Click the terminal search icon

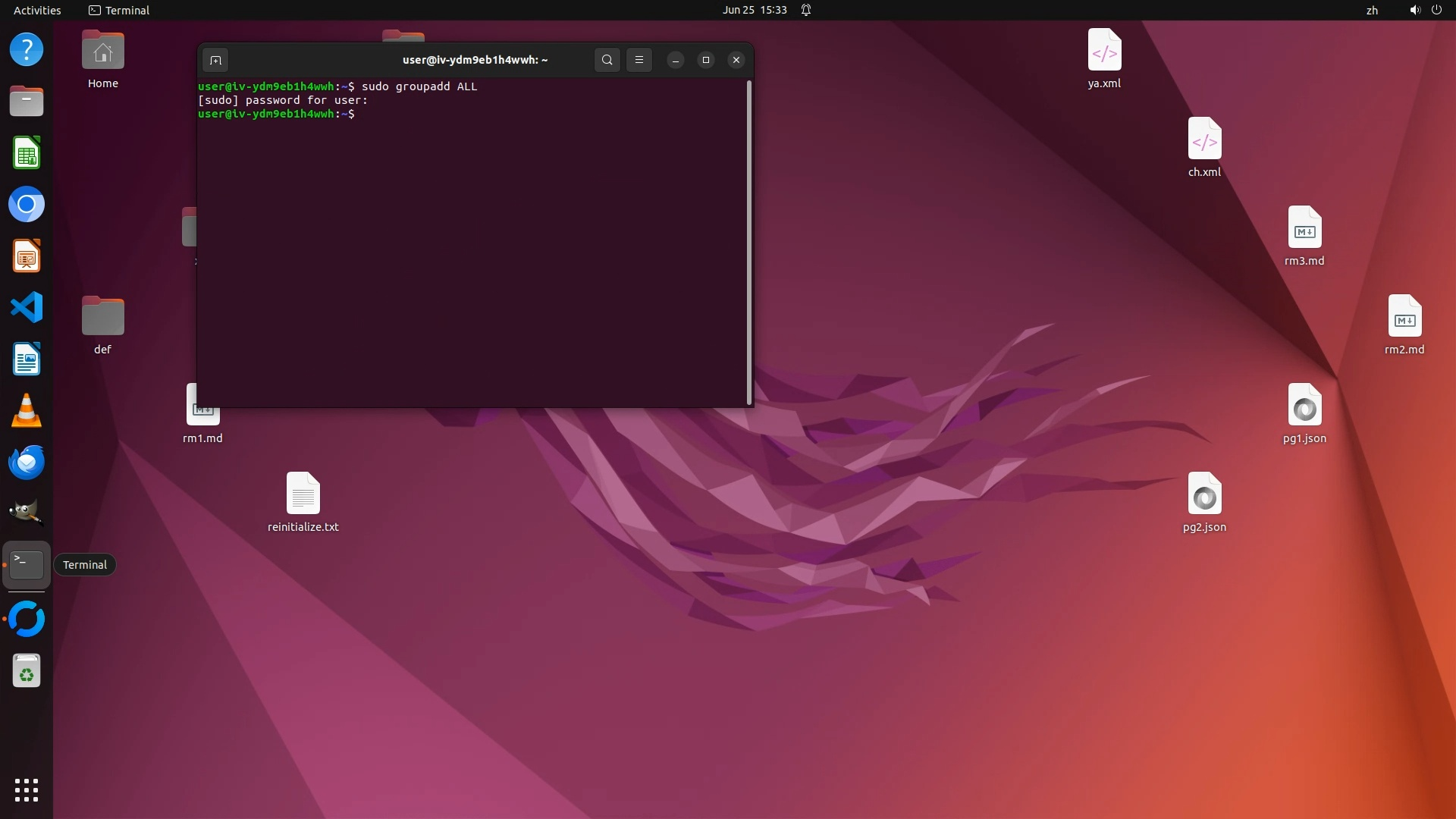coord(607,60)
